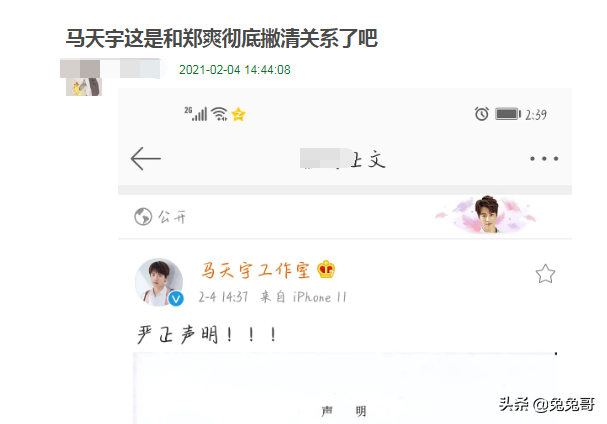The width and height of the screenshot is (607, 424).
Task: Click the wifi signal status icon
Action: tap(220, 114)
